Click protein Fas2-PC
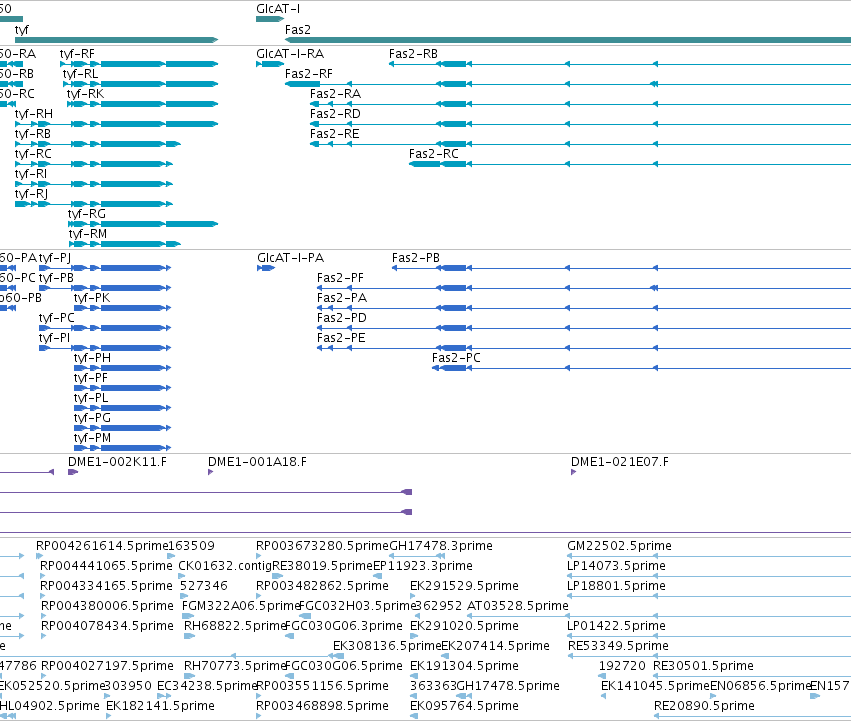The height and width of the screenshot is (721, 851). tap(642, 368)
